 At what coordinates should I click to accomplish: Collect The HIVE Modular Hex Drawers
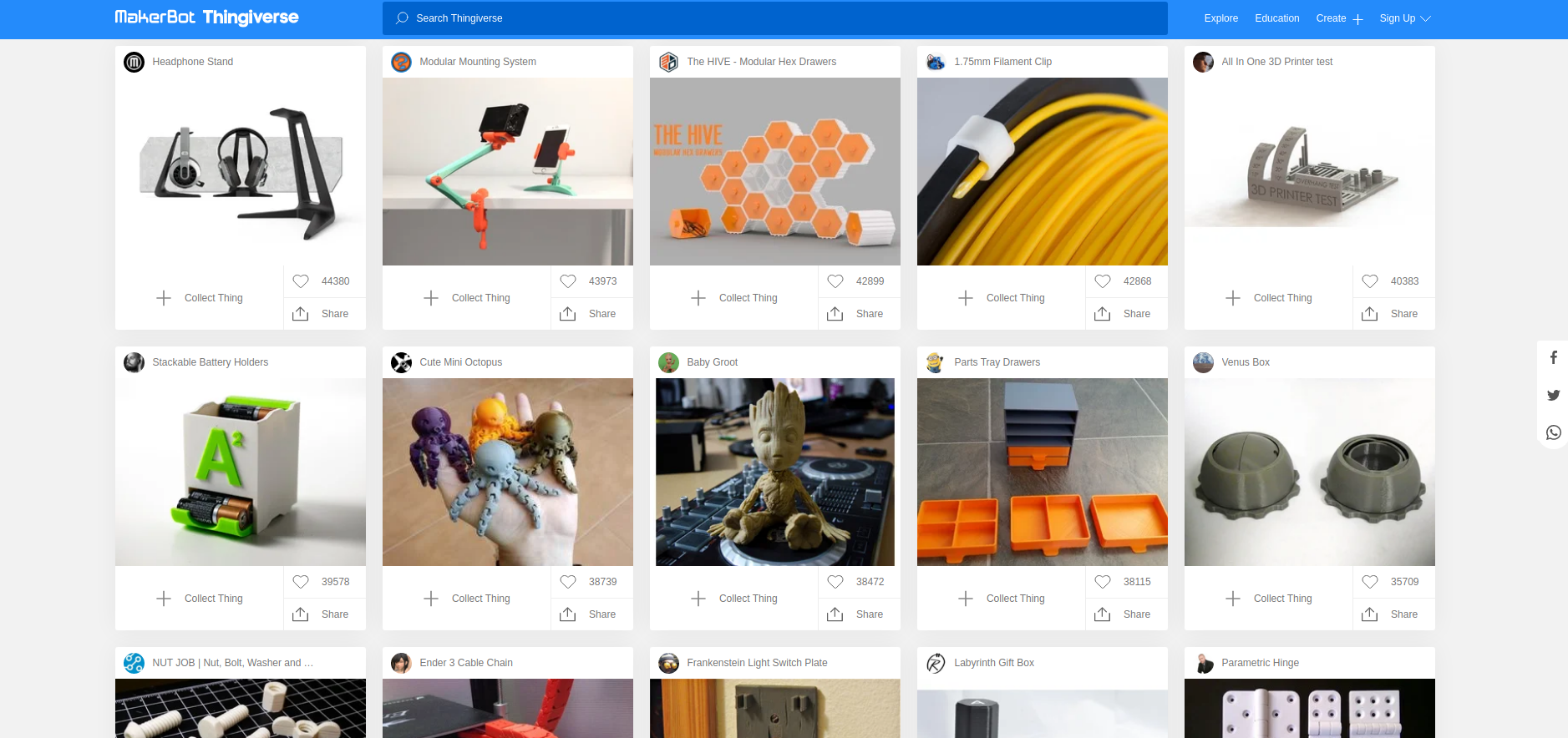coord(733,298)
